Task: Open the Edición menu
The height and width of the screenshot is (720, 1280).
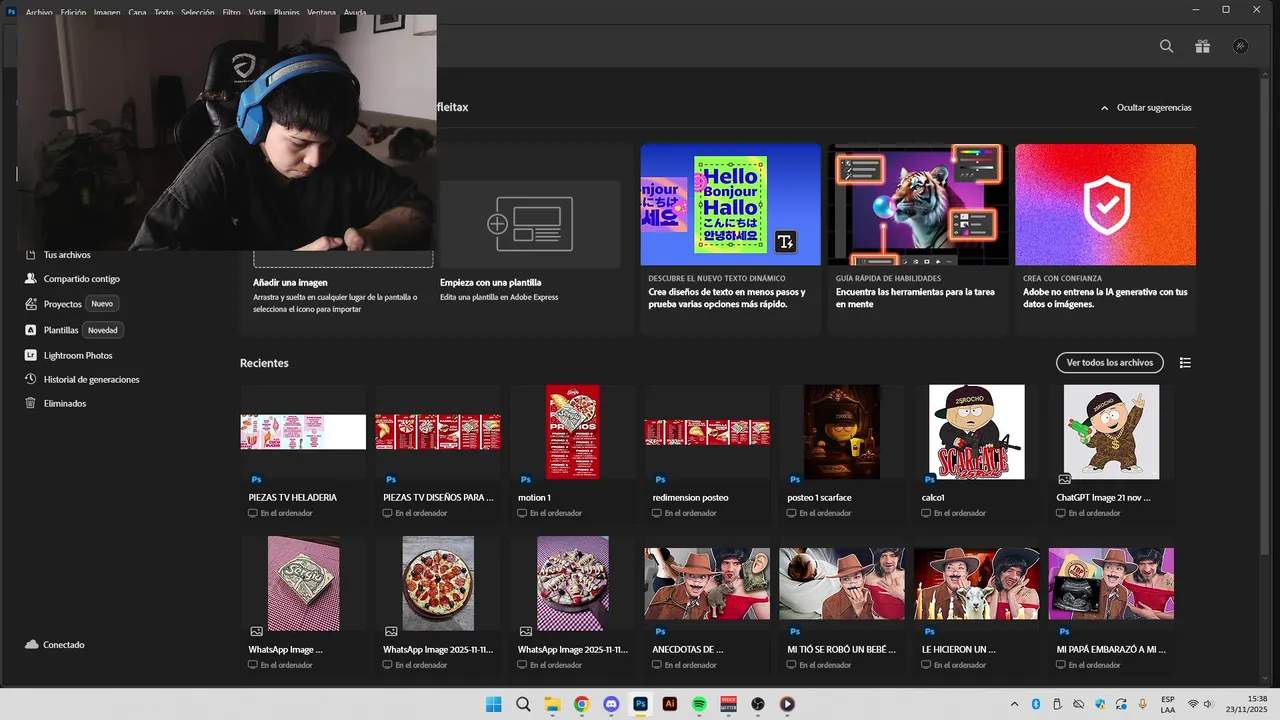Action: pyautogui.click(x=73, y=13)
